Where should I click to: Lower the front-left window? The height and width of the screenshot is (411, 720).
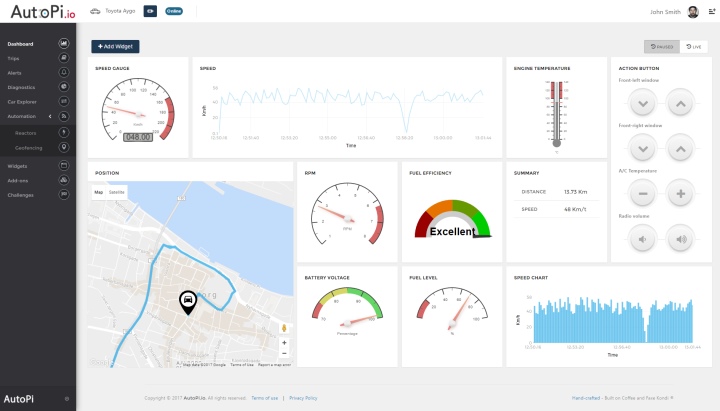click(645, 102)
